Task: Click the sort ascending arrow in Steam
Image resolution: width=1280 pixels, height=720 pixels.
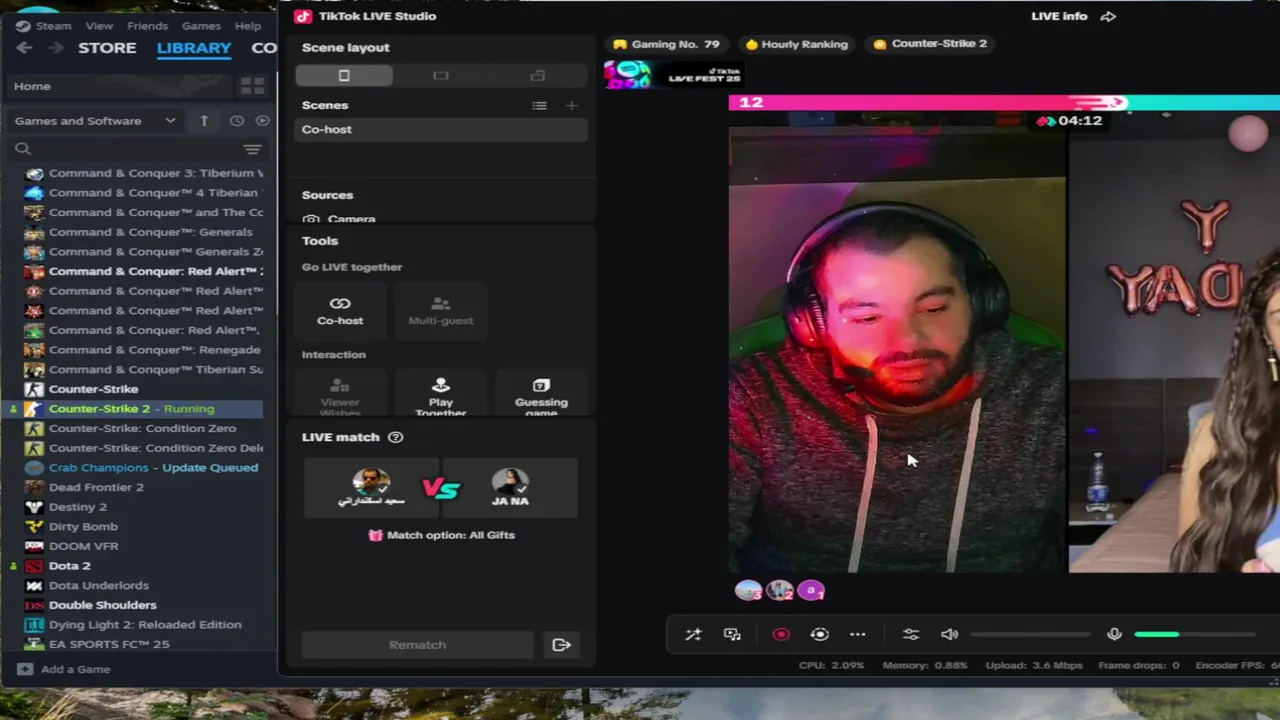Action: (x=204, y=121)
